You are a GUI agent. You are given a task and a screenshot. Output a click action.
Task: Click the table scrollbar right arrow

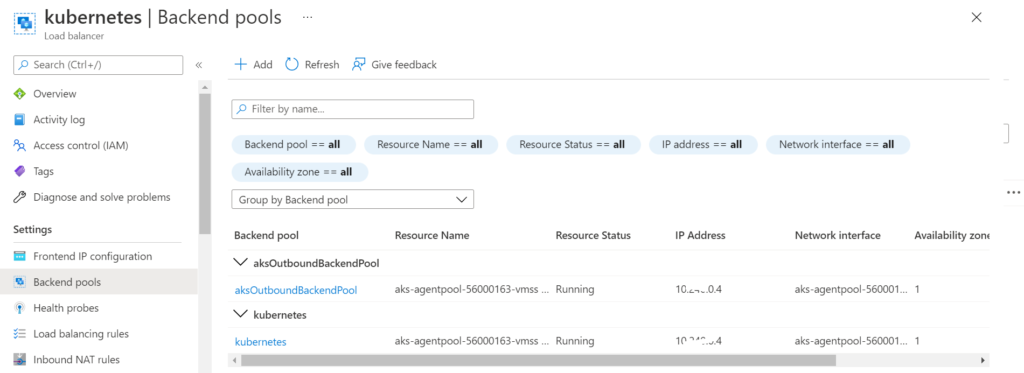coord(983,360)
